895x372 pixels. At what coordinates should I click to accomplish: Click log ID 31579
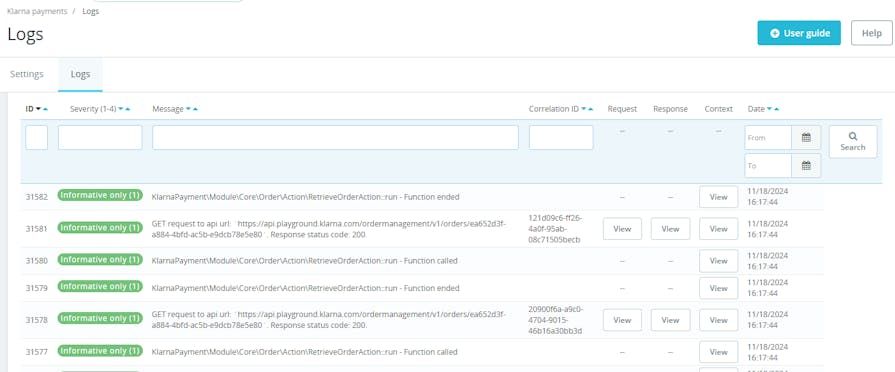tap(37, 288)
